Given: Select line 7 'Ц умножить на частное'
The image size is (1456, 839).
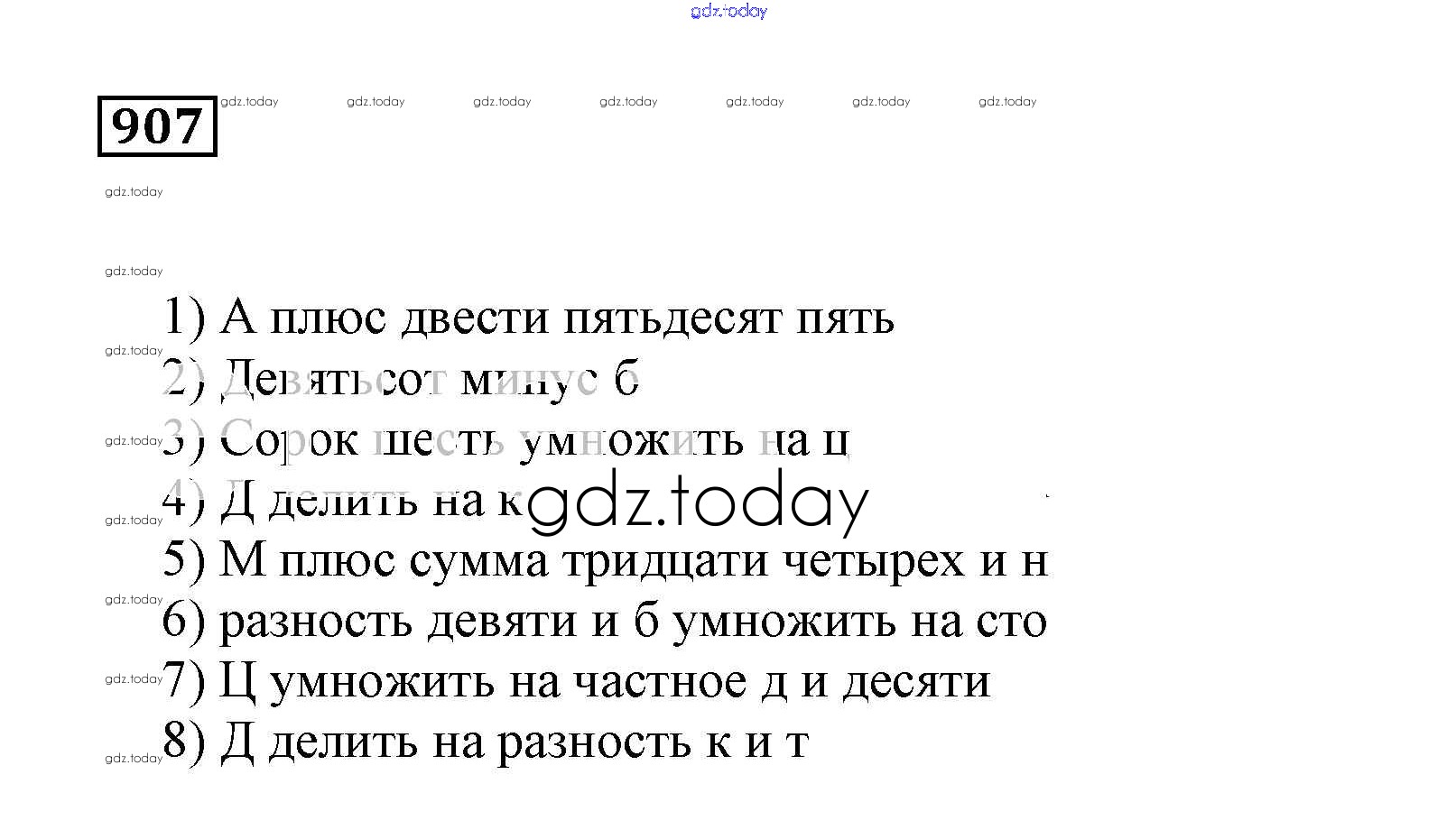Looking at the screenshot, I should (576, 682).
